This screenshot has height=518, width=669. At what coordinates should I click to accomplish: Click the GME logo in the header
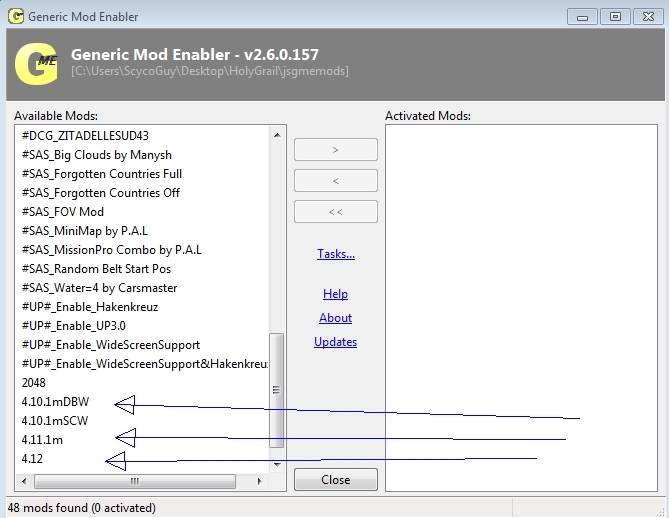(36, 64)
